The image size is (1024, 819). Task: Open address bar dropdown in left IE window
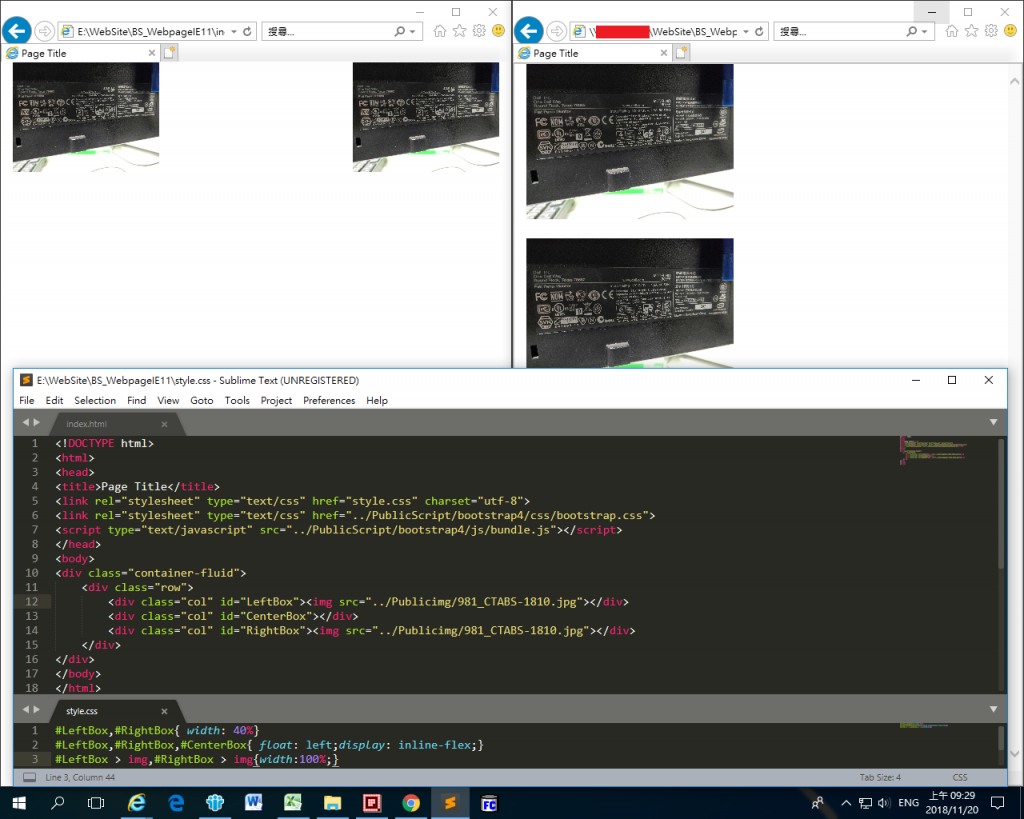(x=234, y=31)
